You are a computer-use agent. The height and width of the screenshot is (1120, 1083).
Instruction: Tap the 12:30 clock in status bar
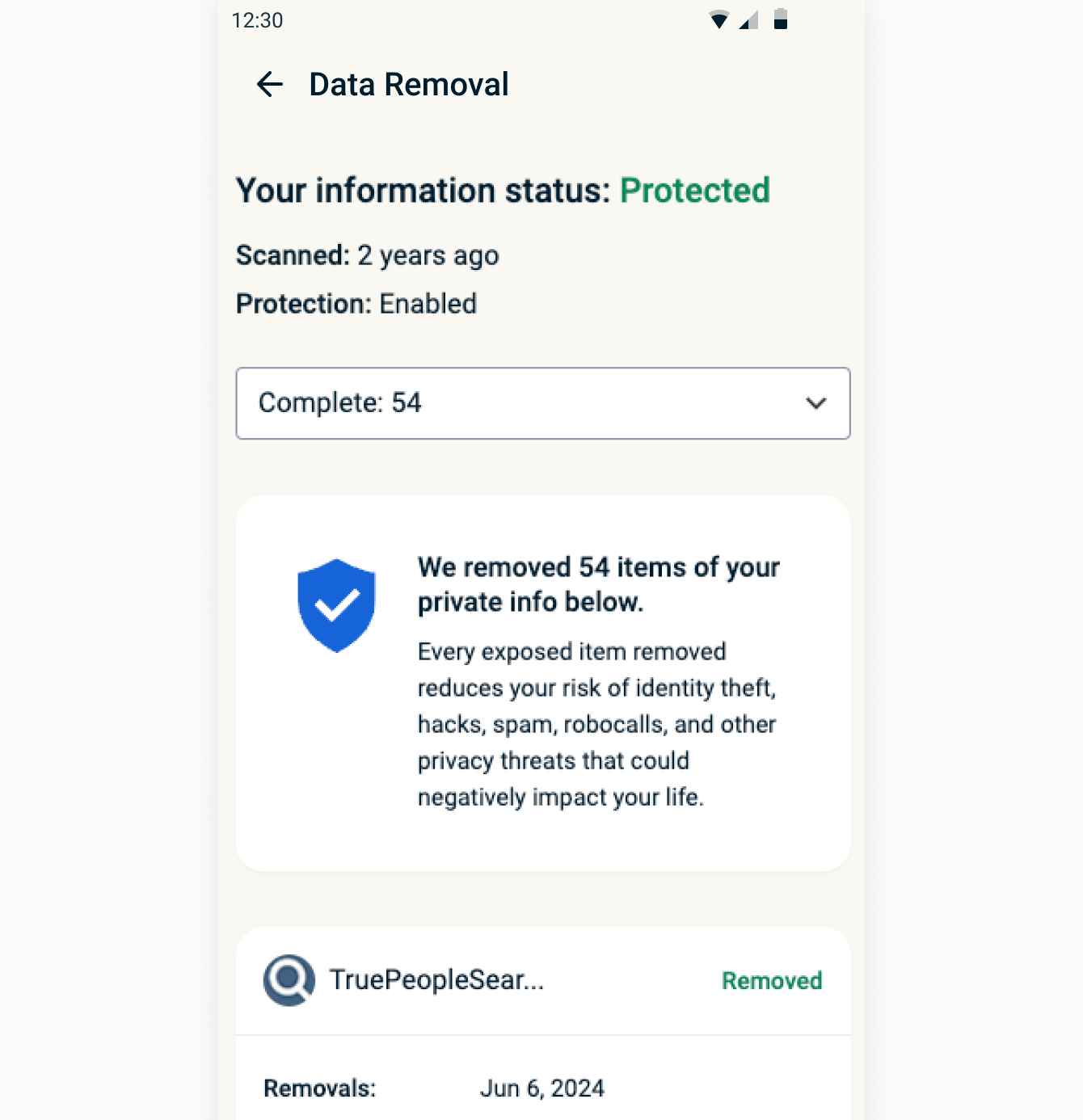(x=257, y=20)
